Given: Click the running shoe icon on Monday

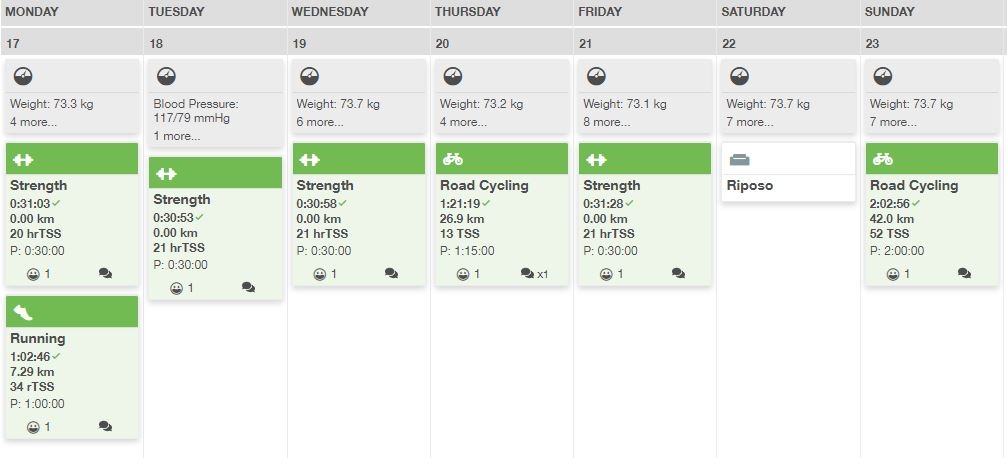Looking at the screenshot, I should [23, 313].
